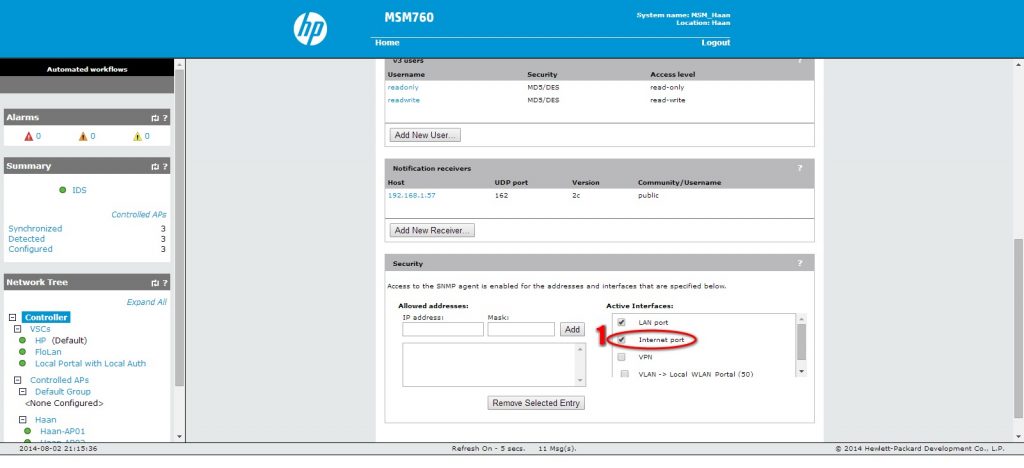This screenshot has height=468, width=1024.
Task: Collapse the Haan group node
Action: point(19,420)
